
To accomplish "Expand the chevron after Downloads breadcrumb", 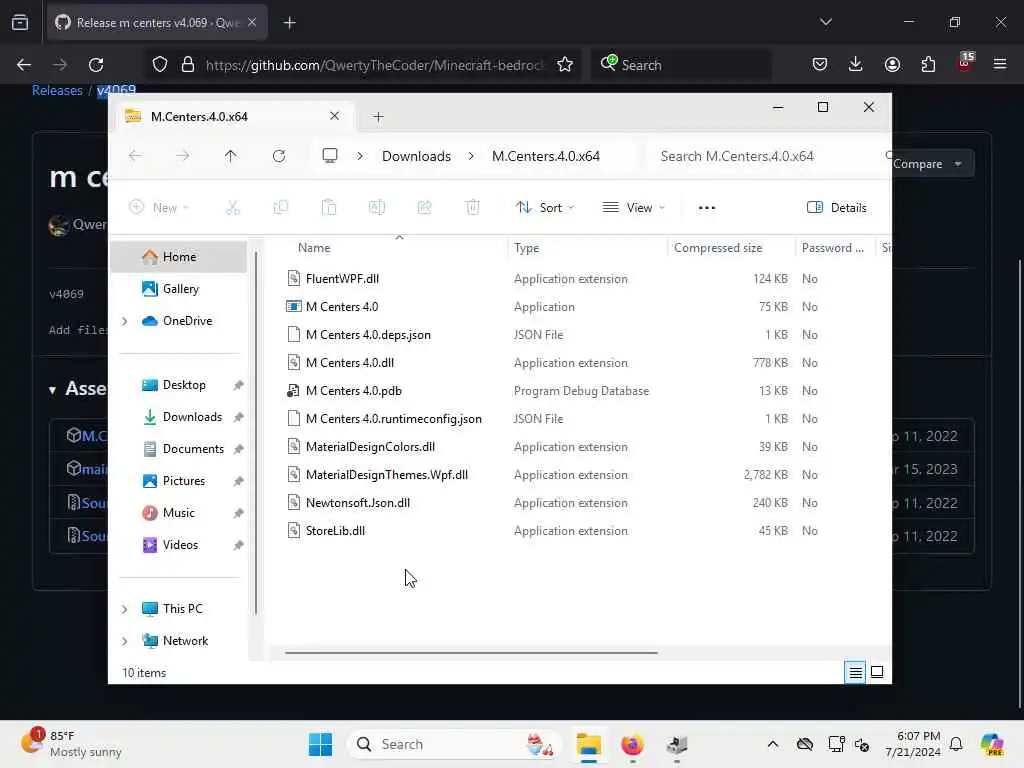I will (471, 156).
